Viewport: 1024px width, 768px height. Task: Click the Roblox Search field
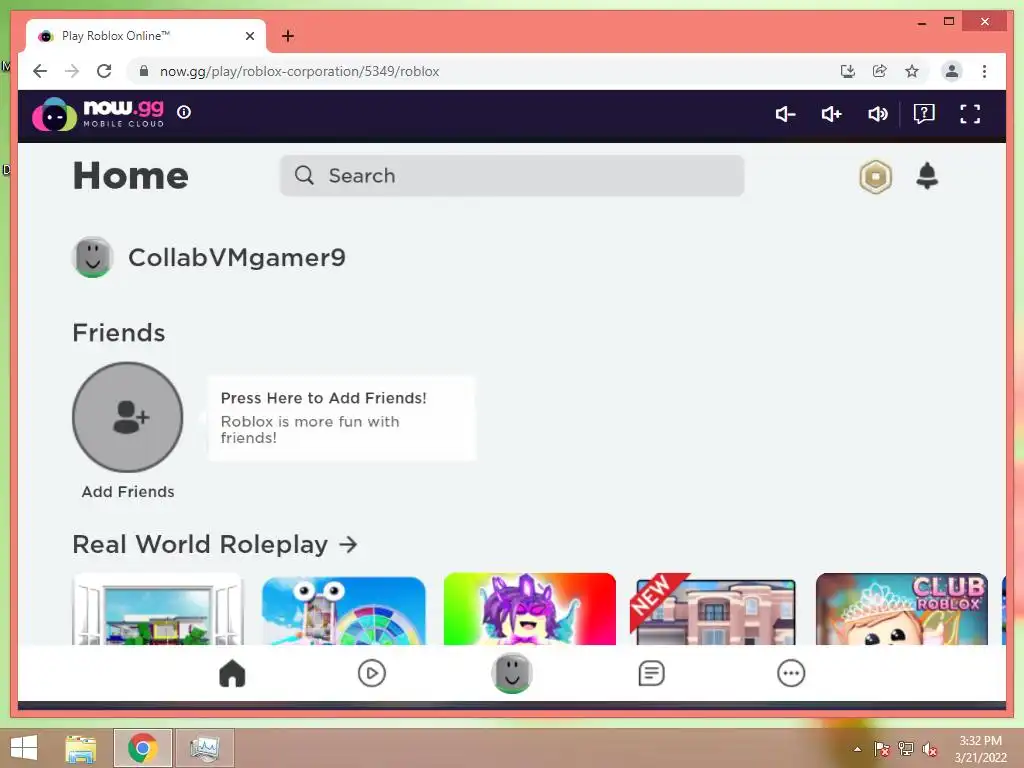tap(512, 176)
